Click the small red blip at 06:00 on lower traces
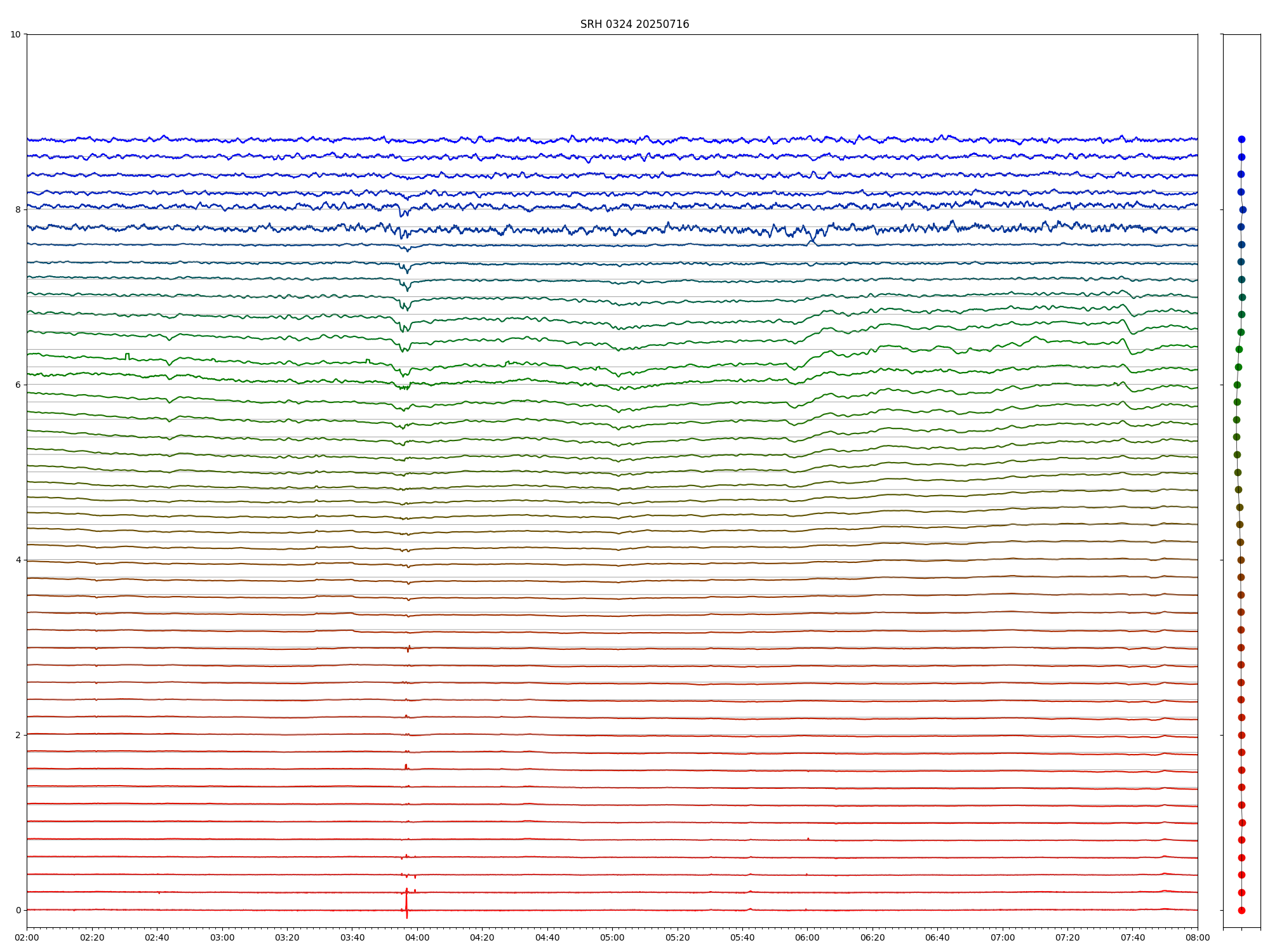1270x952 pixels. pyautogui.click(x=808, y=839)
